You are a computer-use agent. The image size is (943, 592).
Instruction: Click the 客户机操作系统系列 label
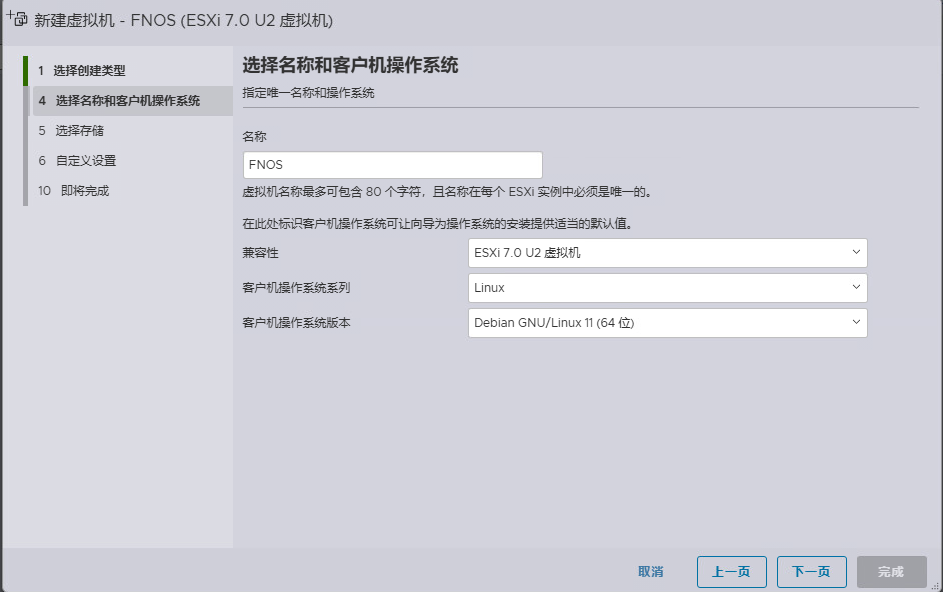pos(296,288)
